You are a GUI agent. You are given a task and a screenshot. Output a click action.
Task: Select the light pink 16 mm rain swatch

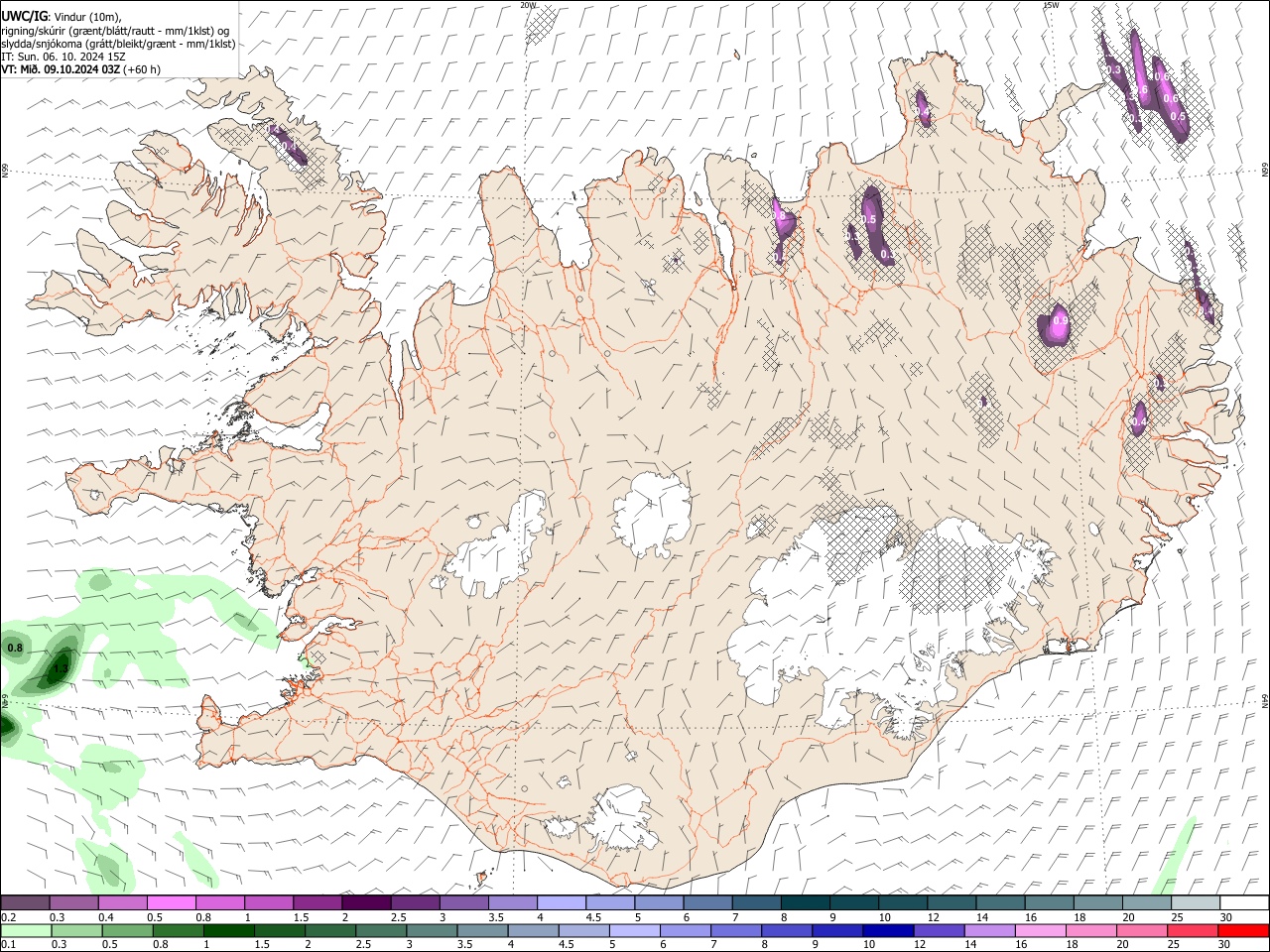(1041, 930)
